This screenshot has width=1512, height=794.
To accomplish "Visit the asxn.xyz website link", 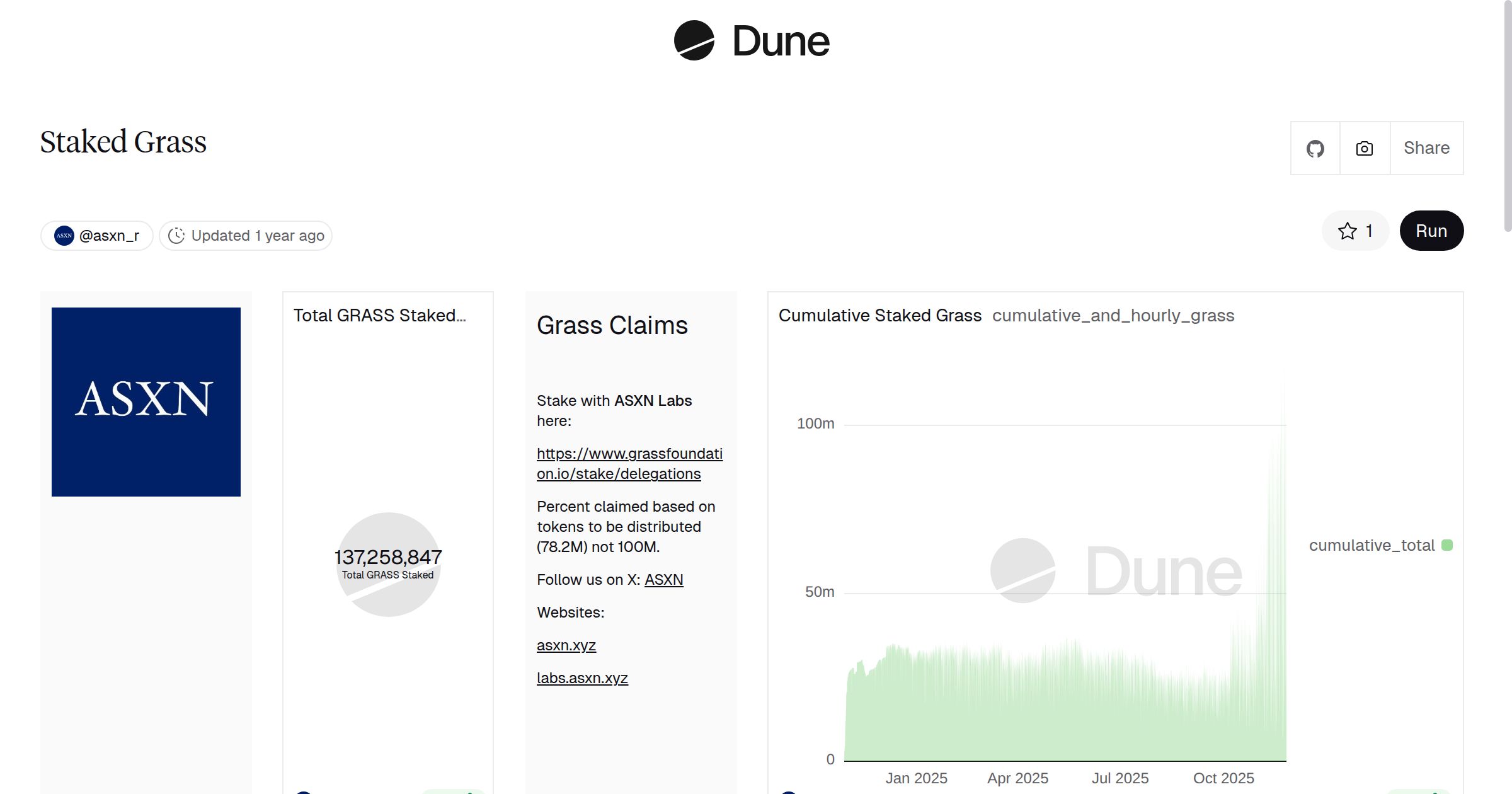I will (x=566, y=645).
